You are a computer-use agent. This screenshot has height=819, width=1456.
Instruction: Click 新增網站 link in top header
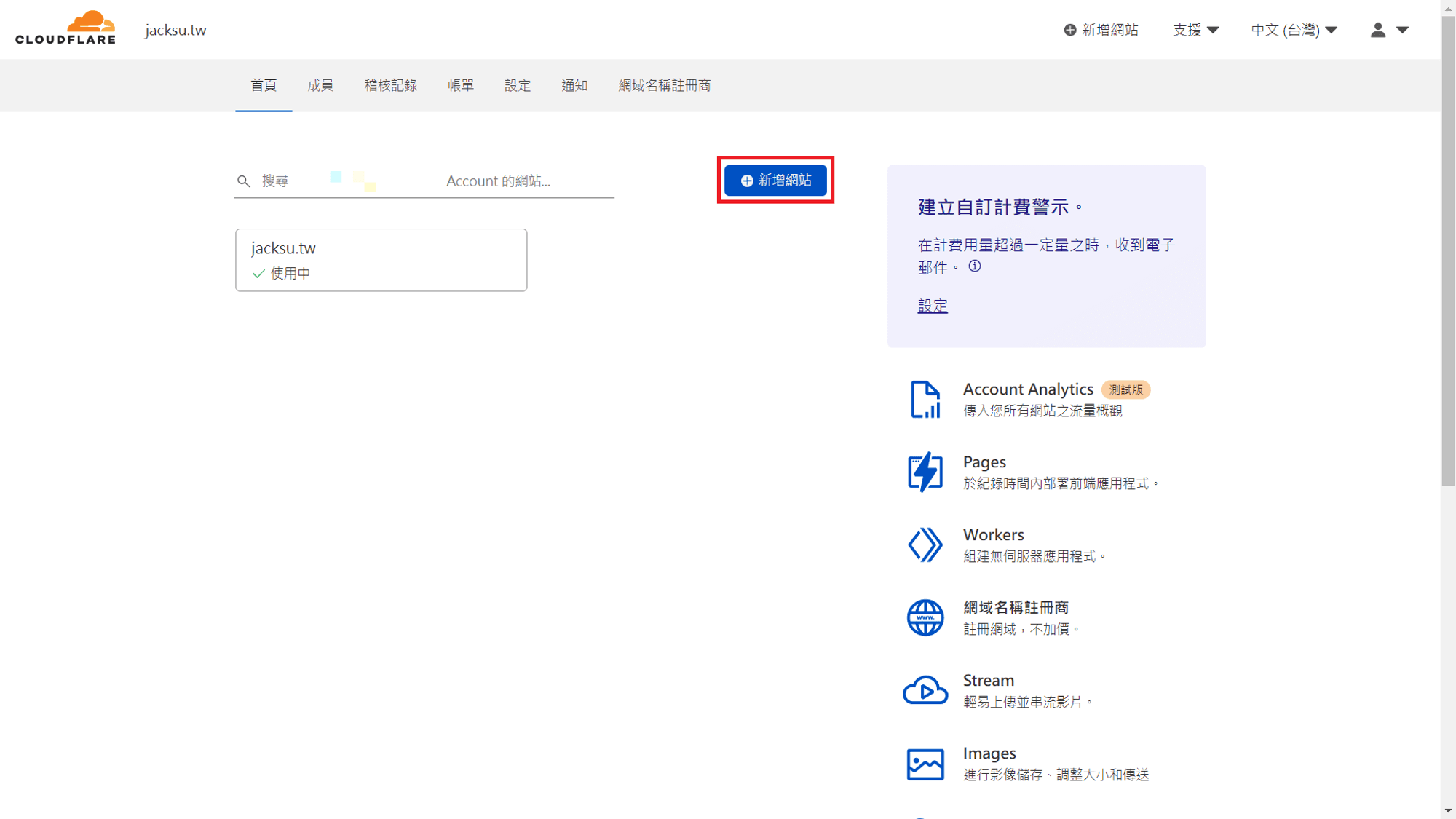(x=1101, y=30)
